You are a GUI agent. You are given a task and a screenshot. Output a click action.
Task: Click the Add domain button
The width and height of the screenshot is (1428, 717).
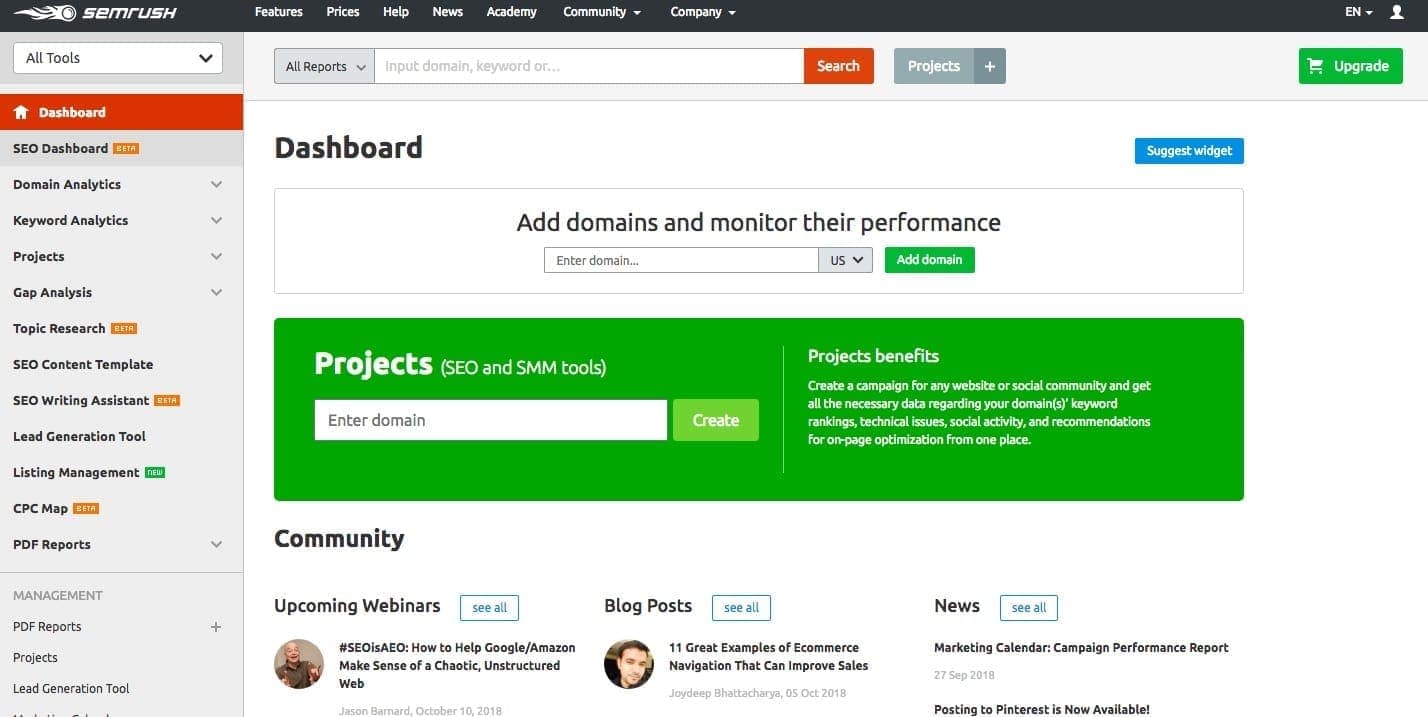(x=930, y=260)
